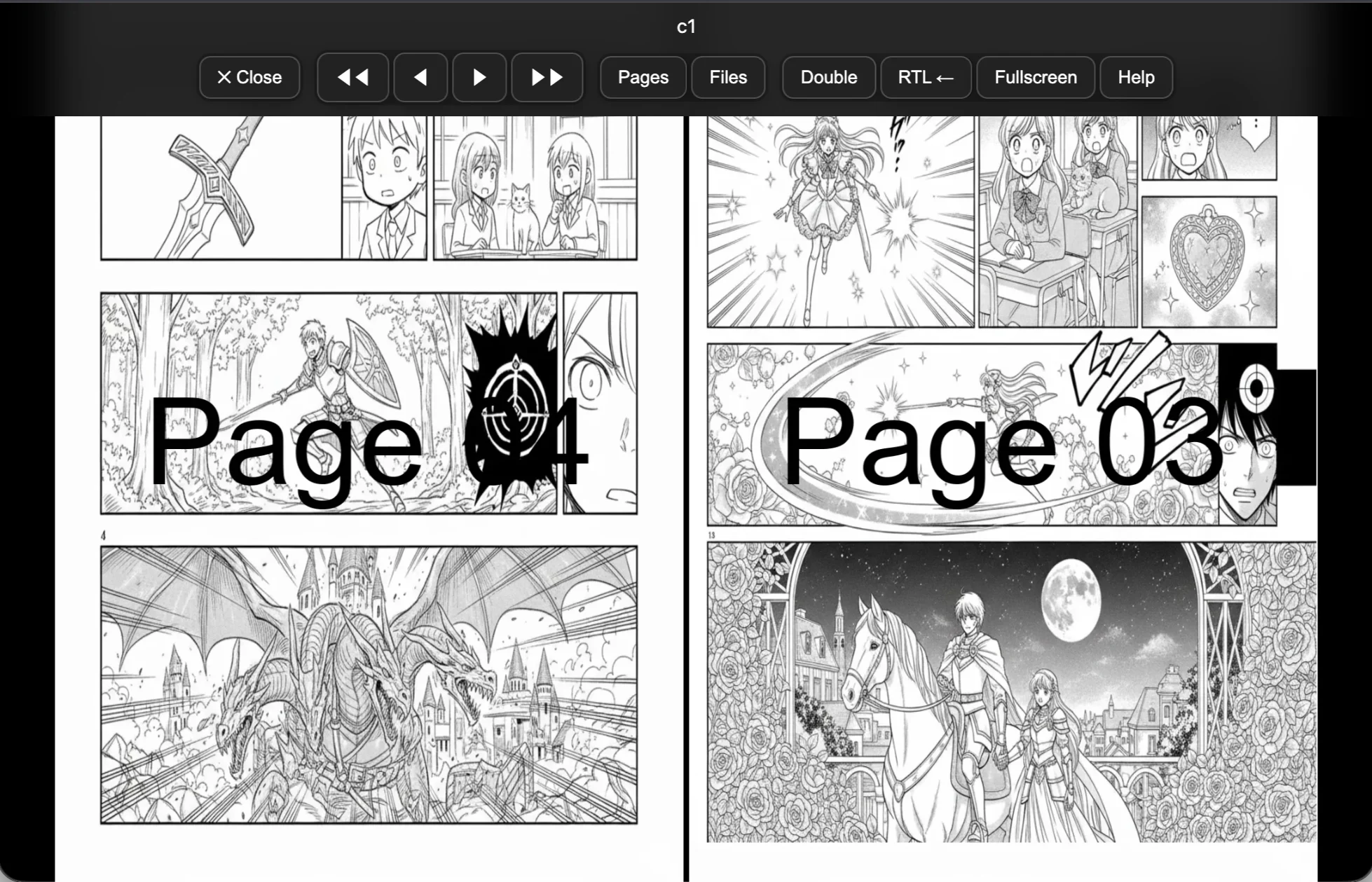Skip to the last page with the double-right arrow
This screenshot has width=1372, height=882.
coord(547,77)
